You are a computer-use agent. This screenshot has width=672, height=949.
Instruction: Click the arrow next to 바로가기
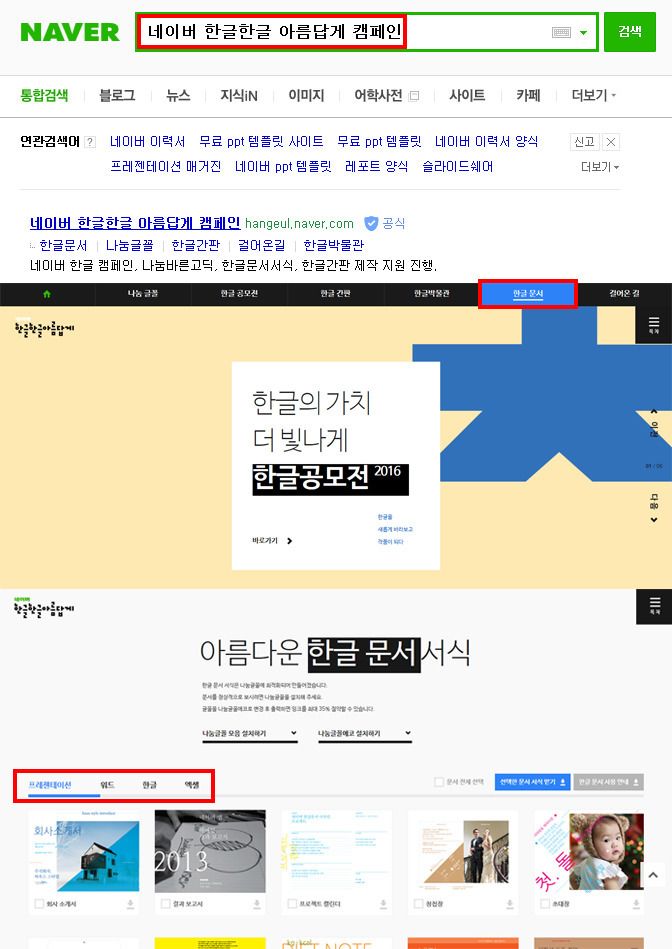tap(289, 540)
